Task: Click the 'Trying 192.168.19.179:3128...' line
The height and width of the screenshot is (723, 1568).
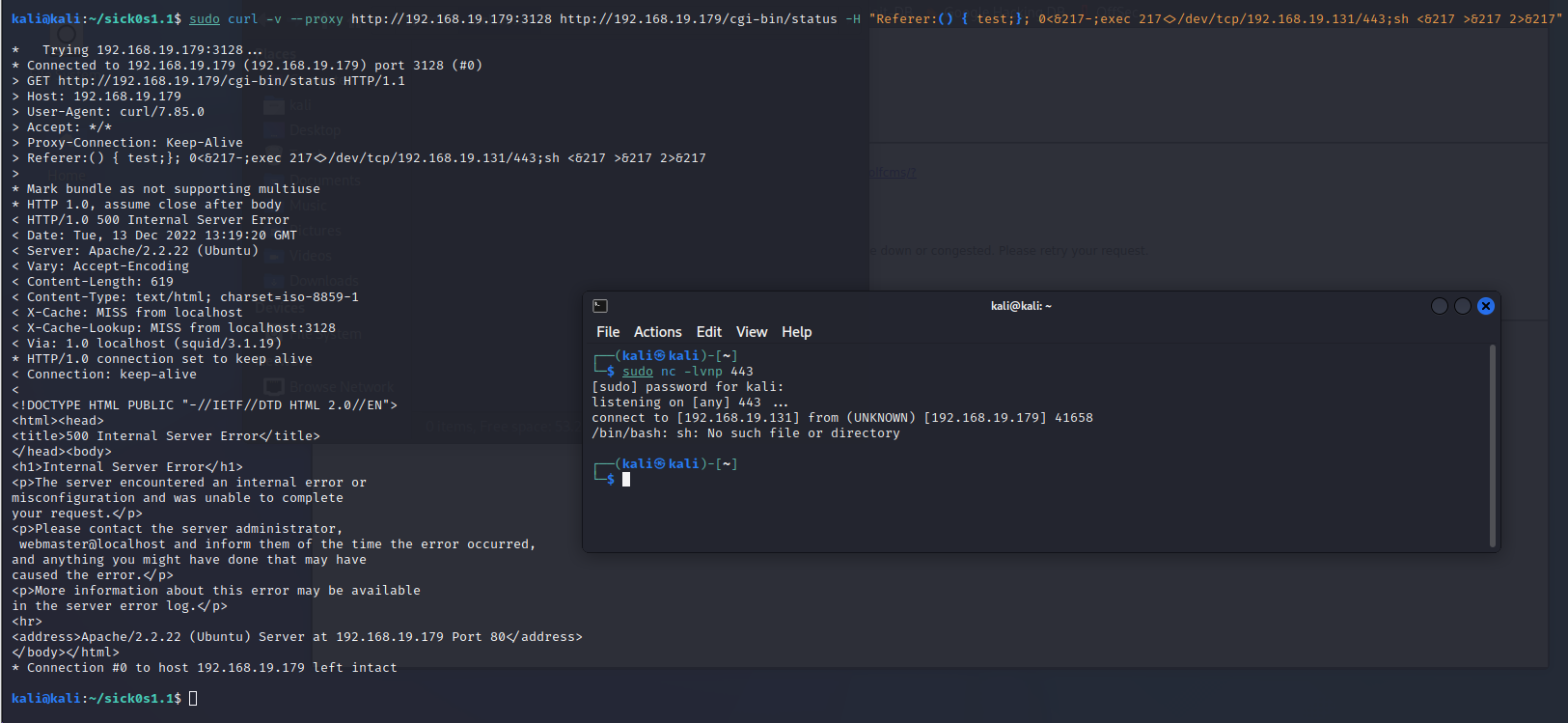Action: 137,49
